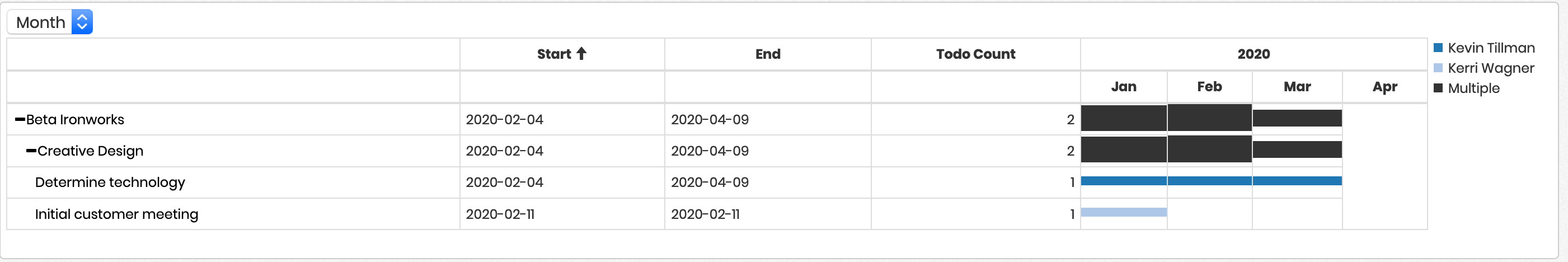1568x262 pixels.
Task: Click the Multiple legend swatch
Action: [x=1438, y=88]
